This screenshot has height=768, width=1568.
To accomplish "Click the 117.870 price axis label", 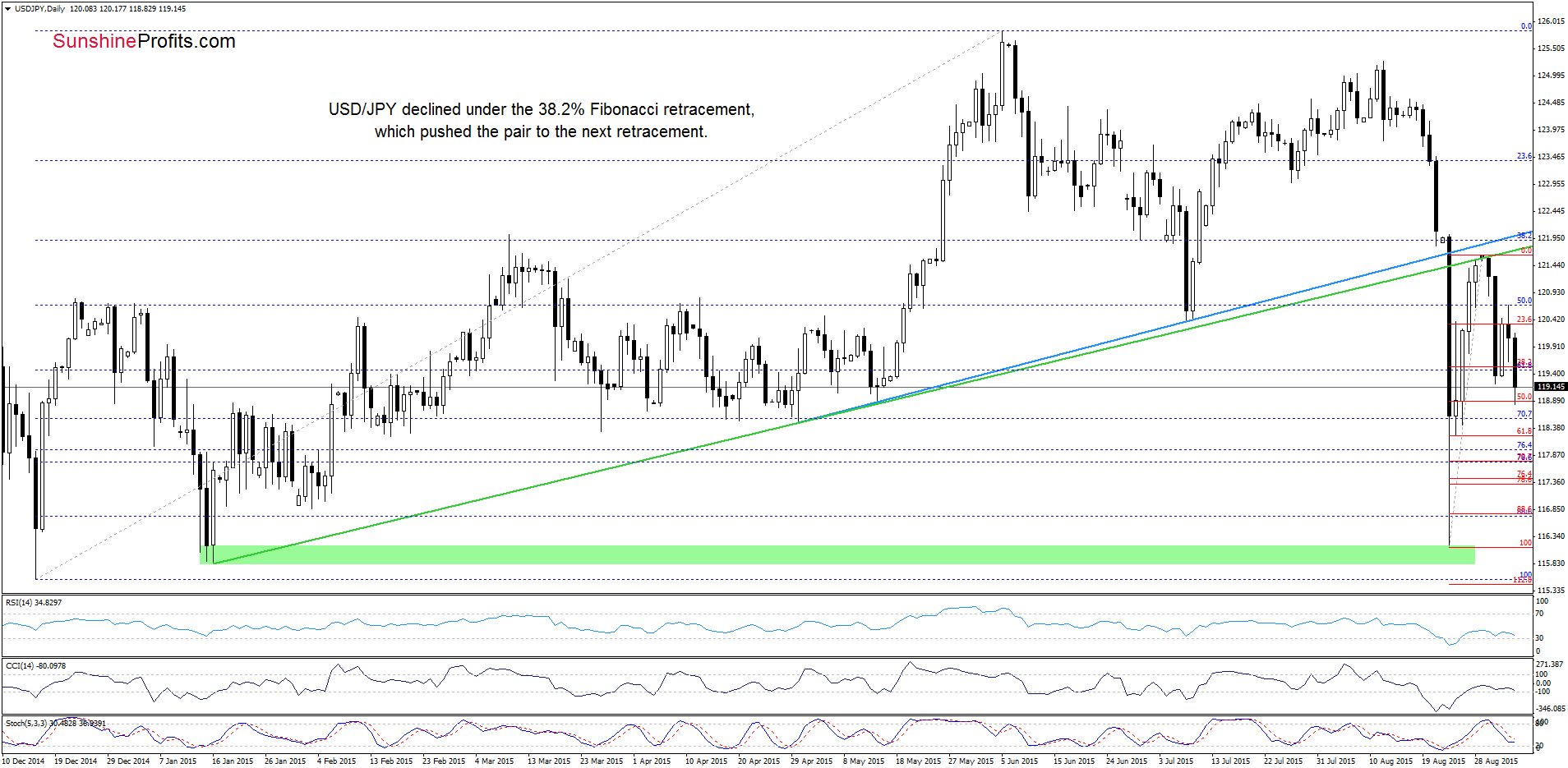I will tap(1551, 455).
